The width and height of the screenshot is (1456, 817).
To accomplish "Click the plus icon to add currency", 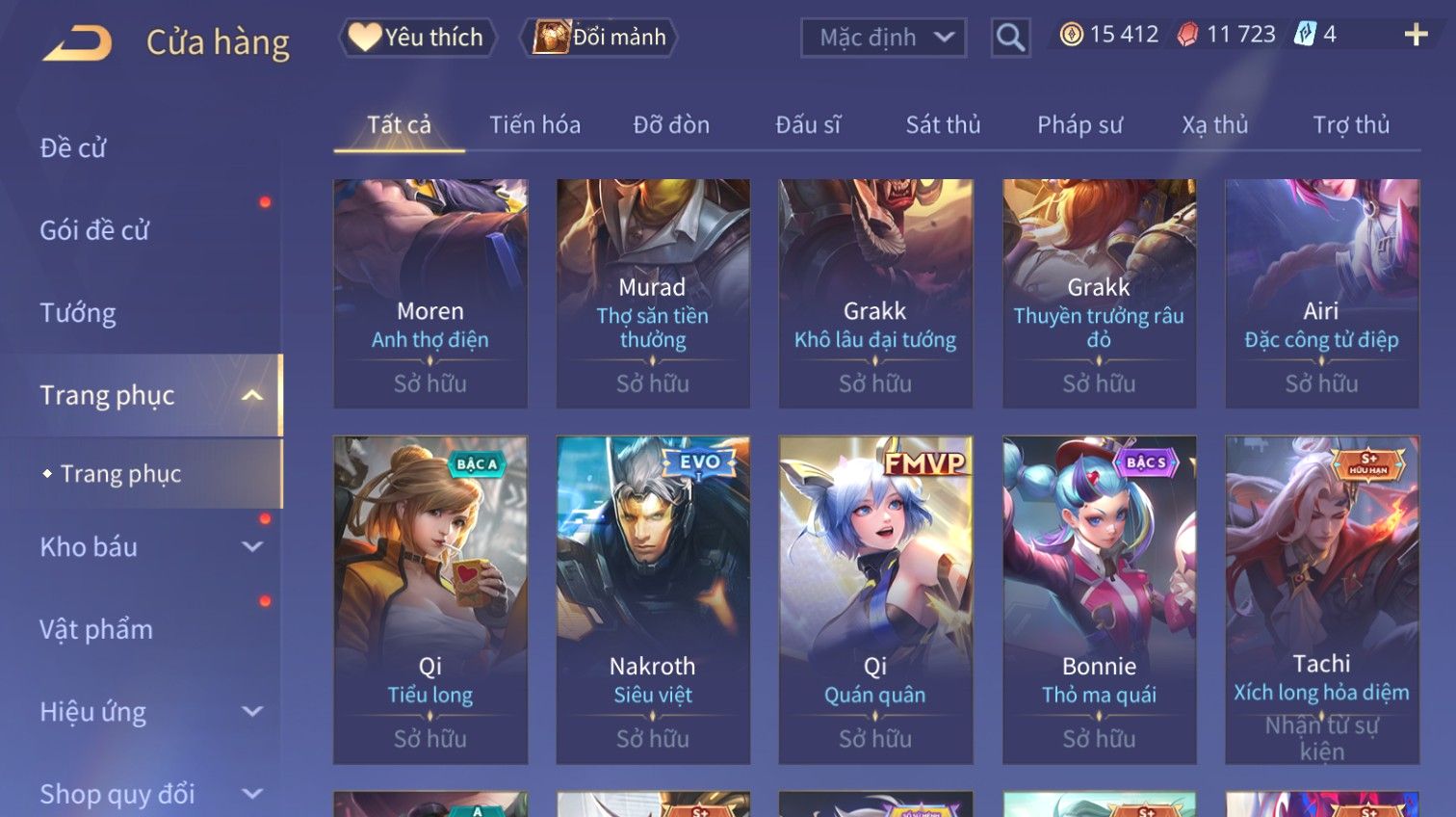I will point(1416,36).
